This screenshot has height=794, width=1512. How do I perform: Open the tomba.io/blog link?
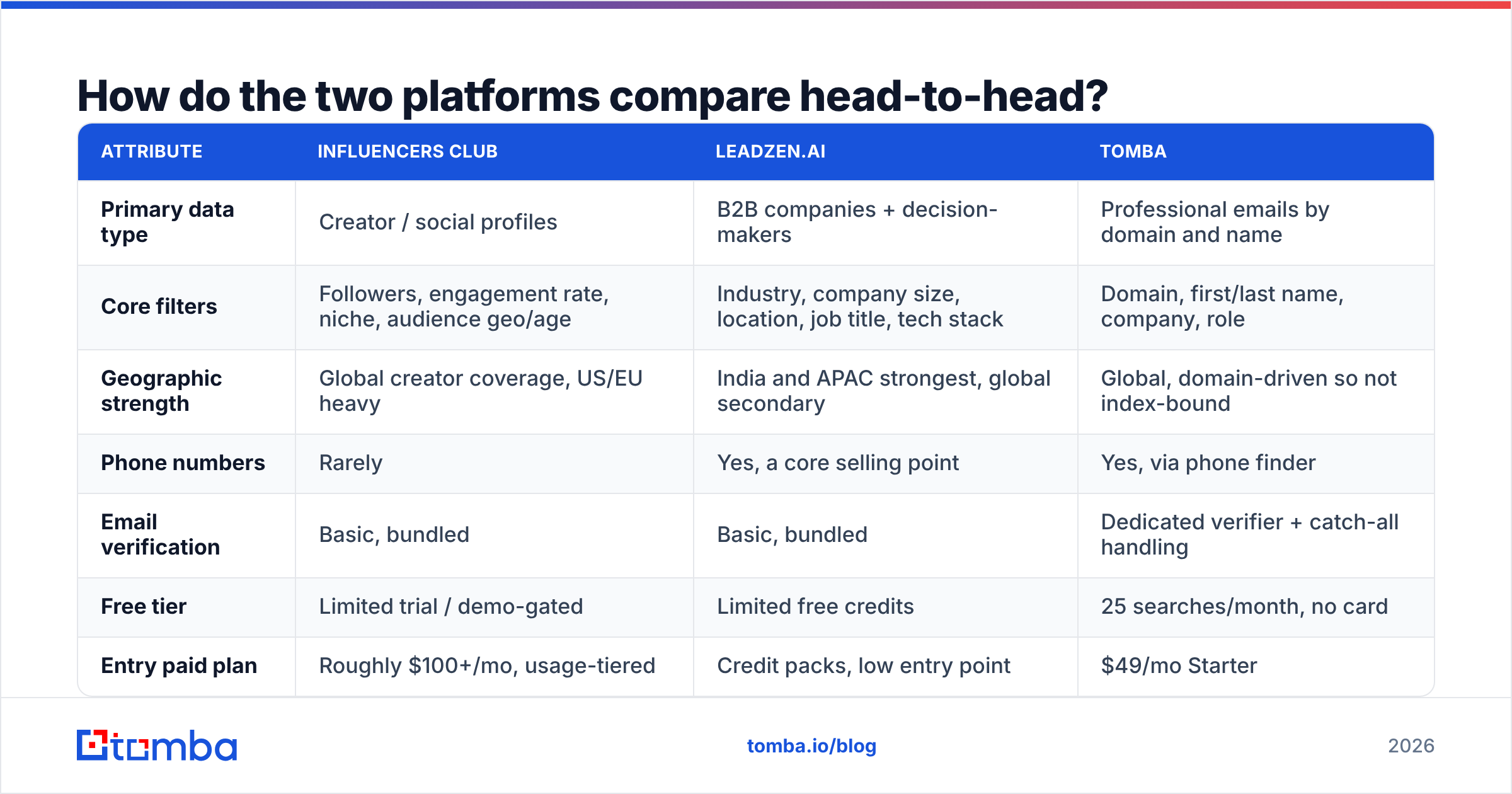[811, 746]
